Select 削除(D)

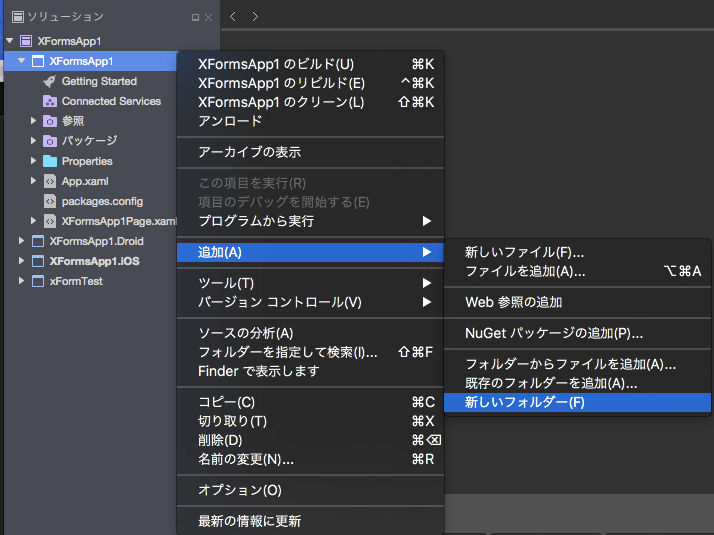coord(310,441)
